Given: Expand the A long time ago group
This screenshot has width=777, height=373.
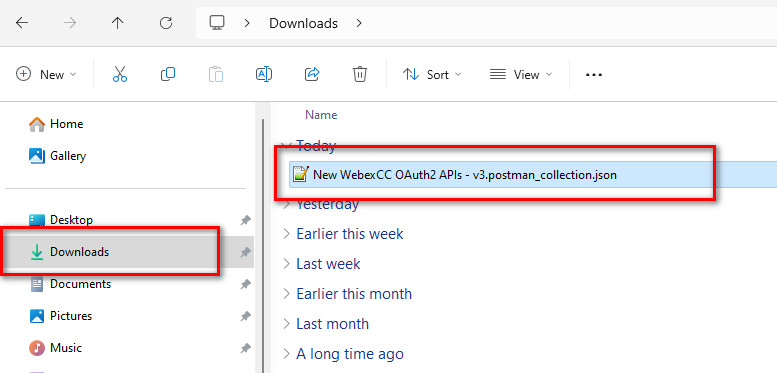Looking at the screenshot, I should tap(286, 354).
